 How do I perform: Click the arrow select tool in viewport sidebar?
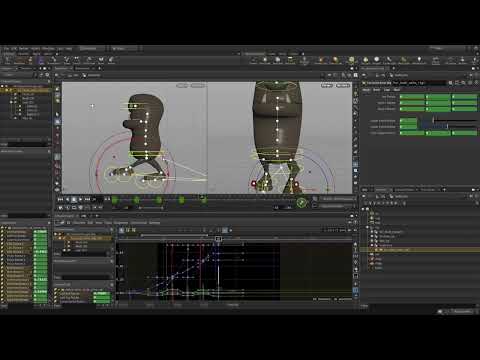coord(57,114)
